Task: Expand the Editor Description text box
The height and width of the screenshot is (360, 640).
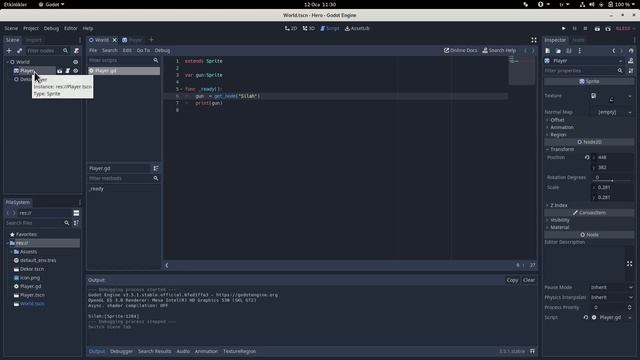Action: point(629,264)
